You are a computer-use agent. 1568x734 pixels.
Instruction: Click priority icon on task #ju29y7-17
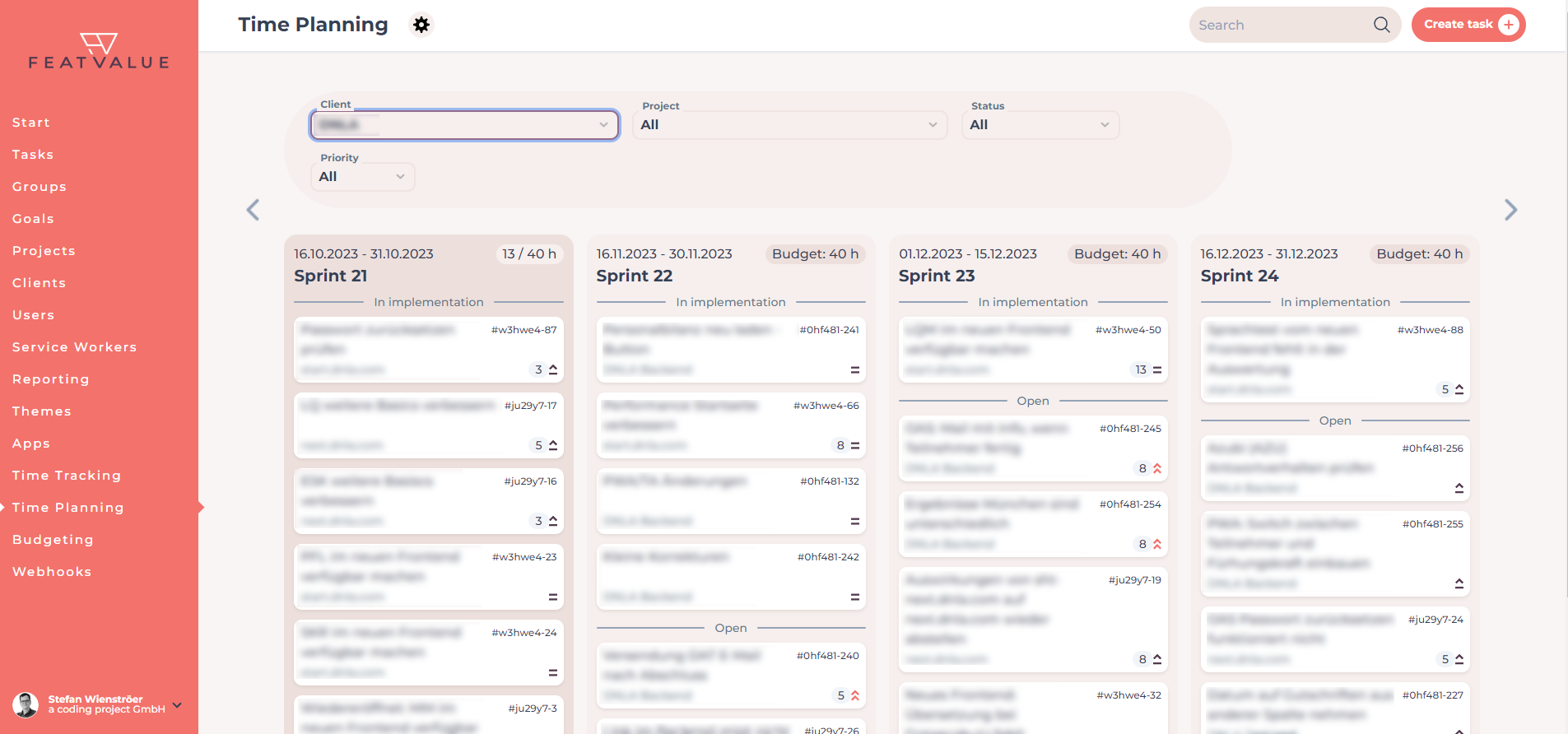pos(553,445)
